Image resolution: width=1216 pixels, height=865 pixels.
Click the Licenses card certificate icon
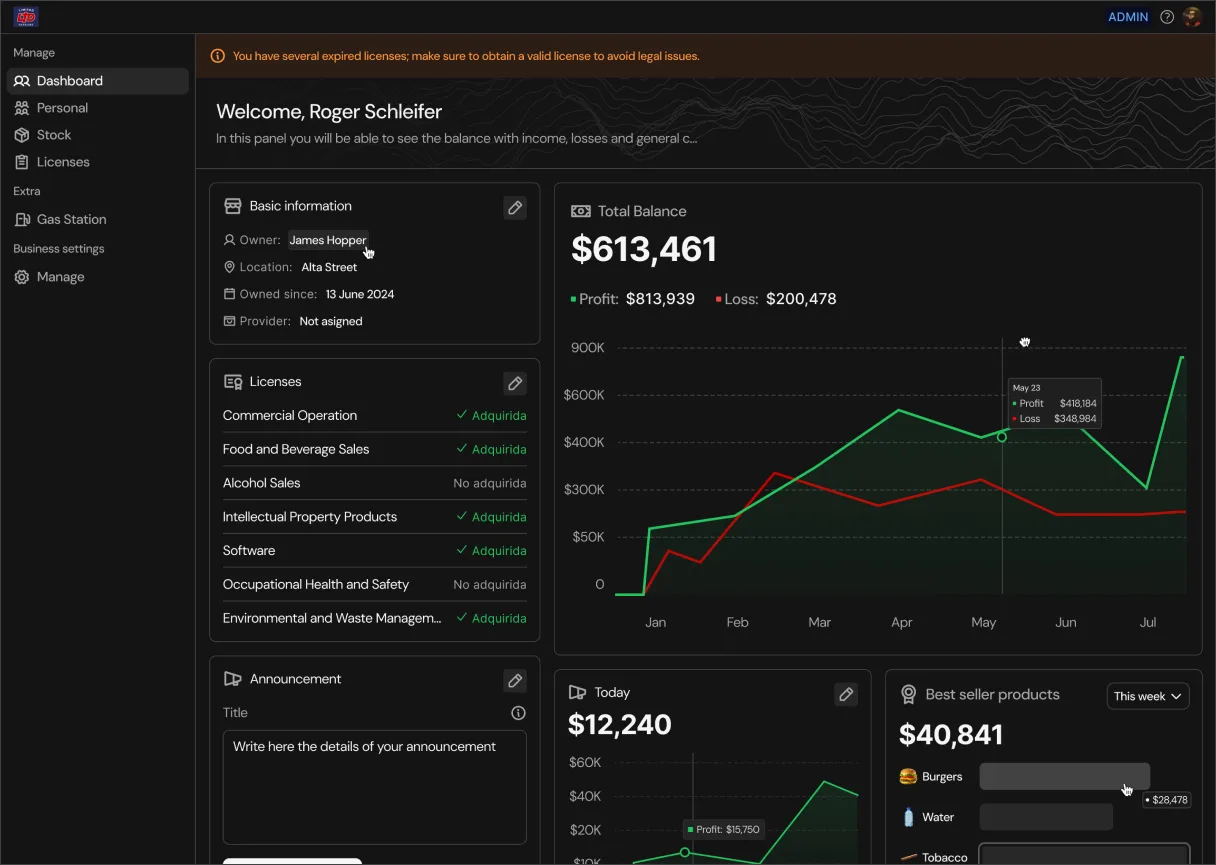click(x=233, y=382)
